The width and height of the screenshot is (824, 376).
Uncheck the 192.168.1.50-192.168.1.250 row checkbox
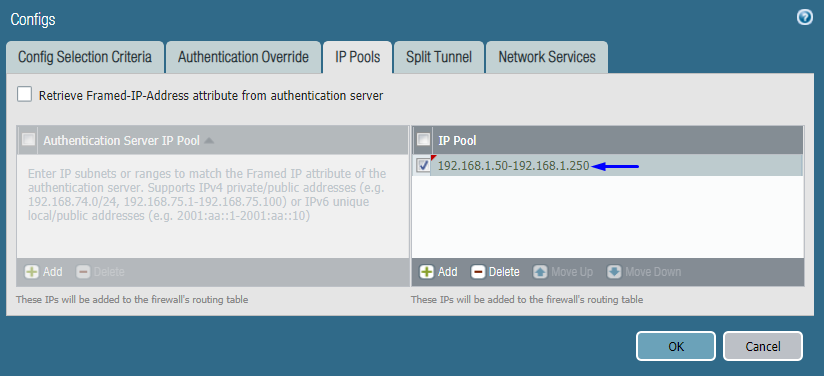423,166
